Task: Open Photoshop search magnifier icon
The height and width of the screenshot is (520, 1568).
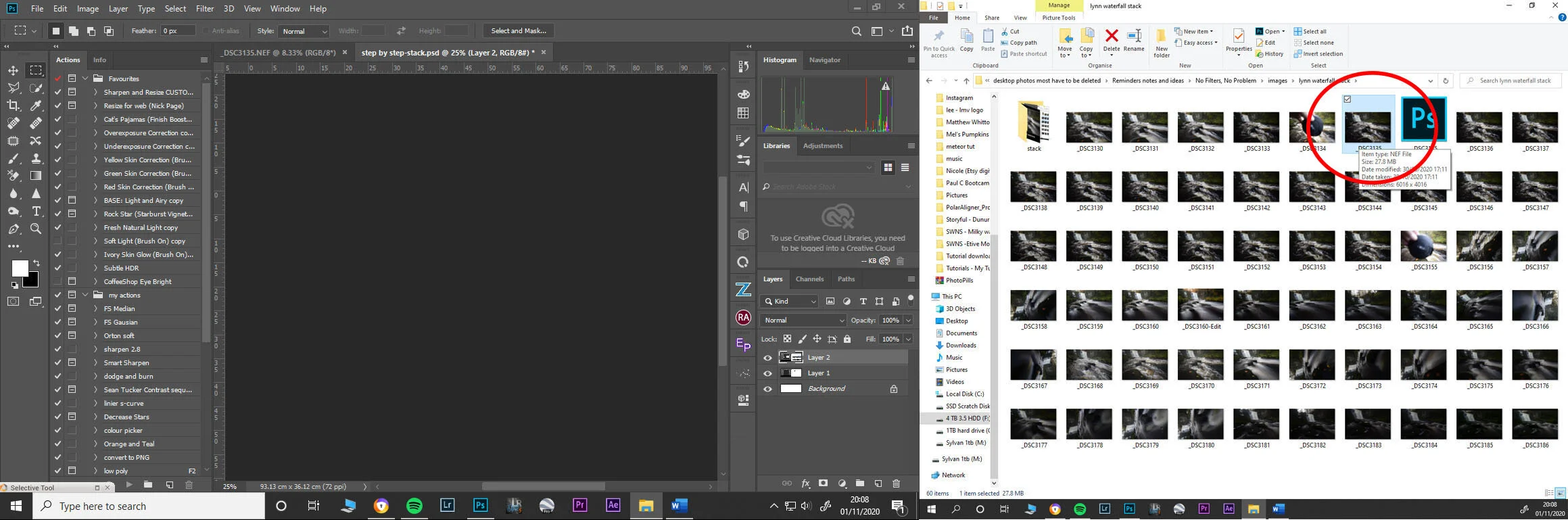Action: tap(857, 31)
